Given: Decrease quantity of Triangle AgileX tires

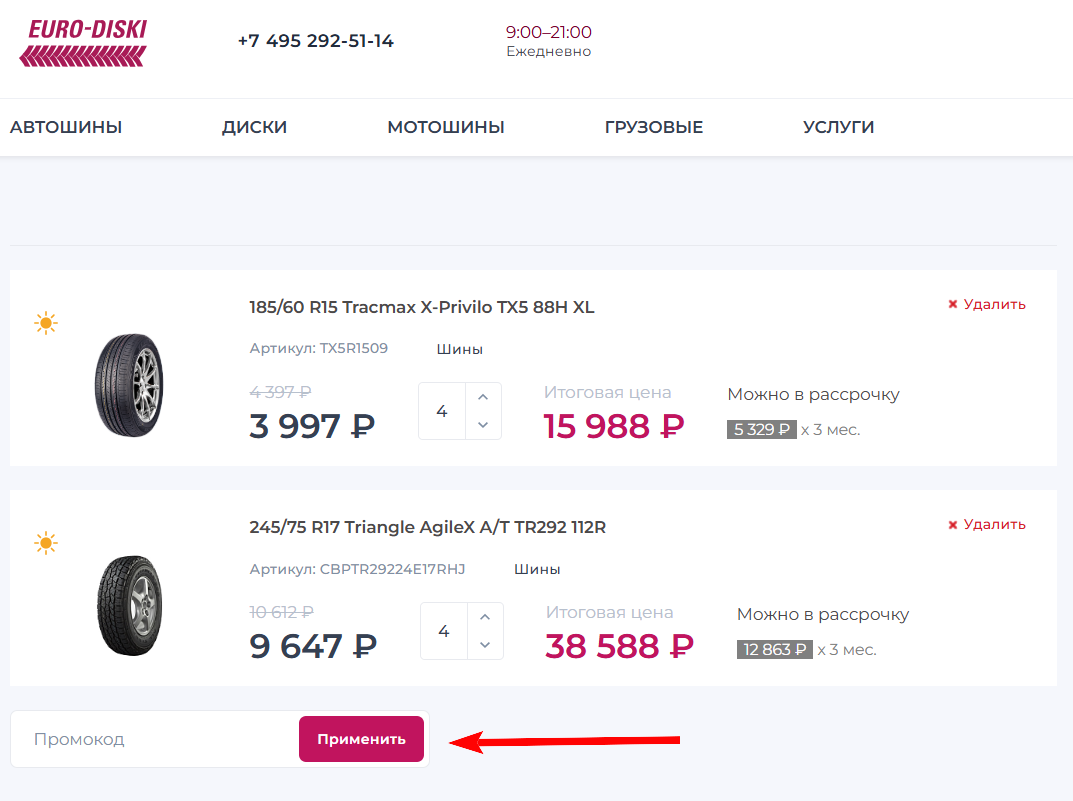Looking at the screenshot, I should tap(485, 645).
